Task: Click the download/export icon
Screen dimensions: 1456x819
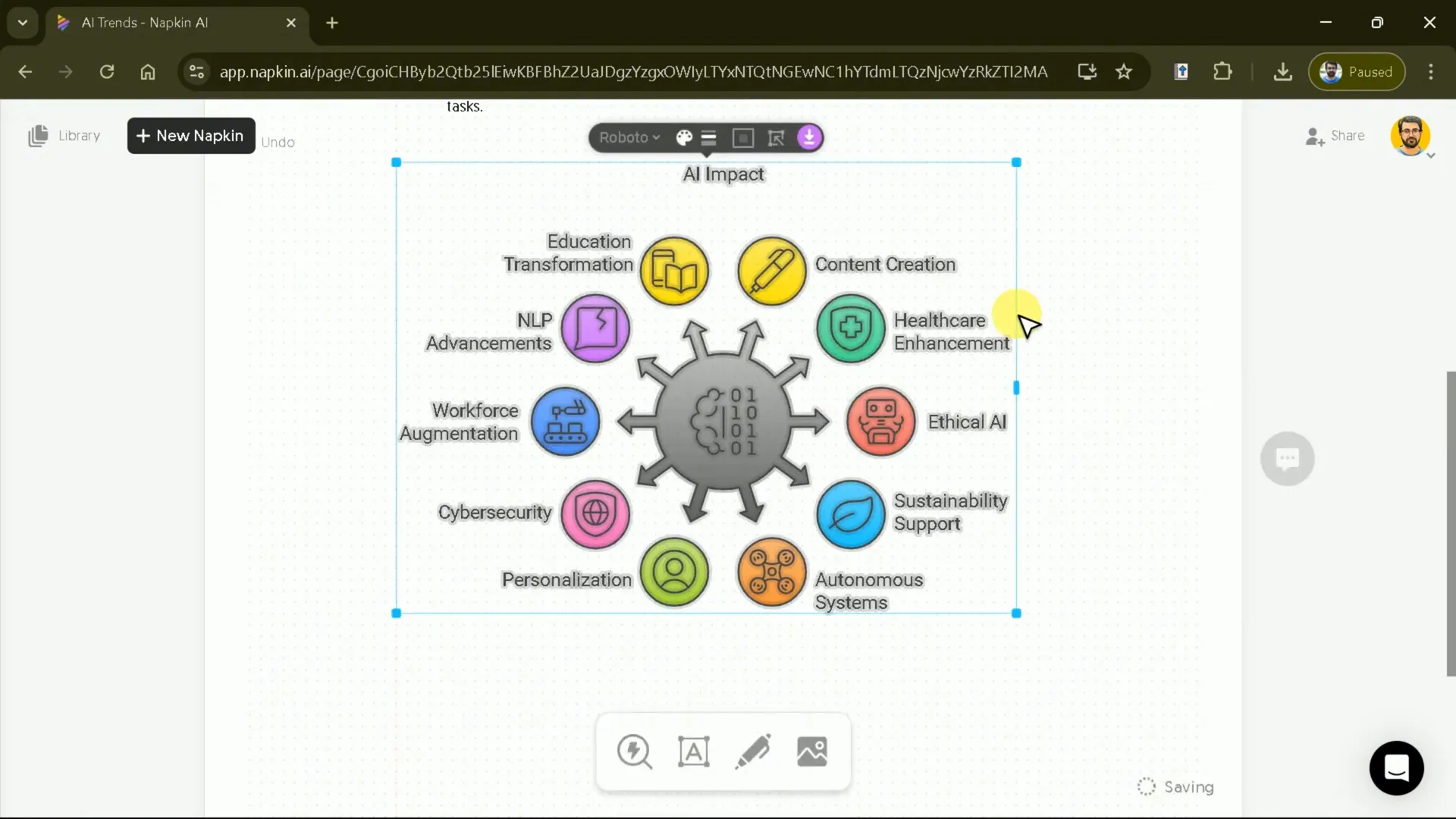Action: pyautogui.click(x=810, y=137)
